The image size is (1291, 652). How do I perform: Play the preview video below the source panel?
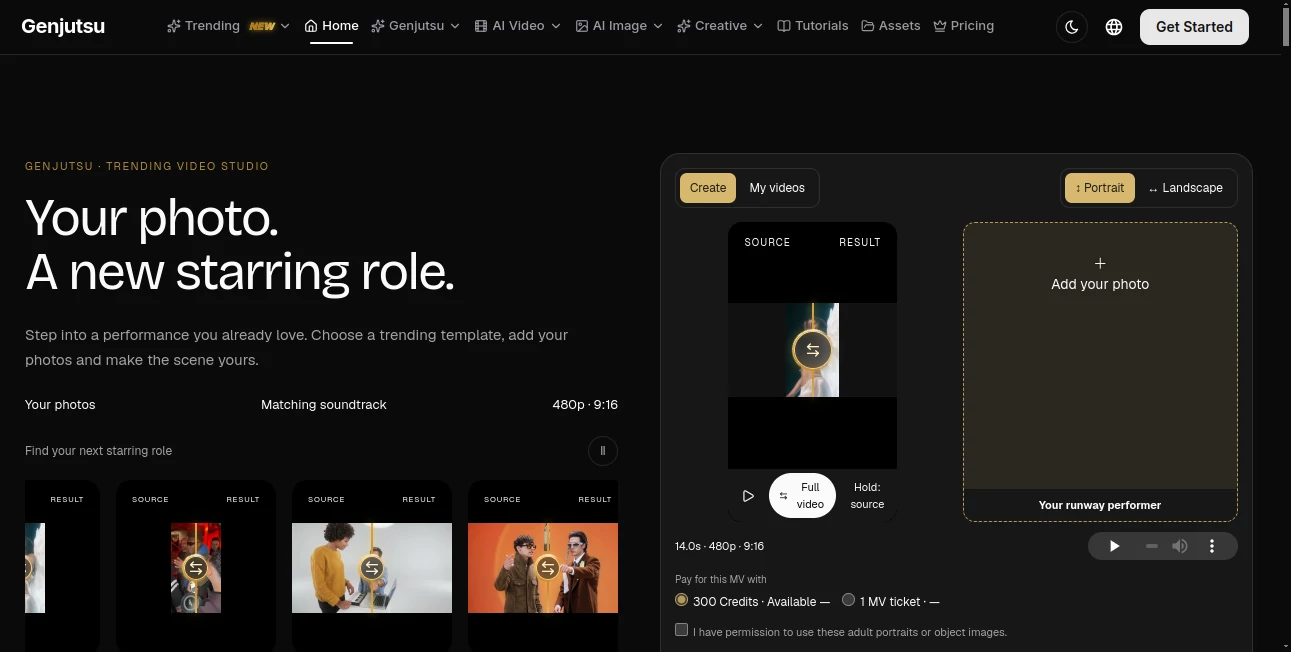(x=748, y=496)
